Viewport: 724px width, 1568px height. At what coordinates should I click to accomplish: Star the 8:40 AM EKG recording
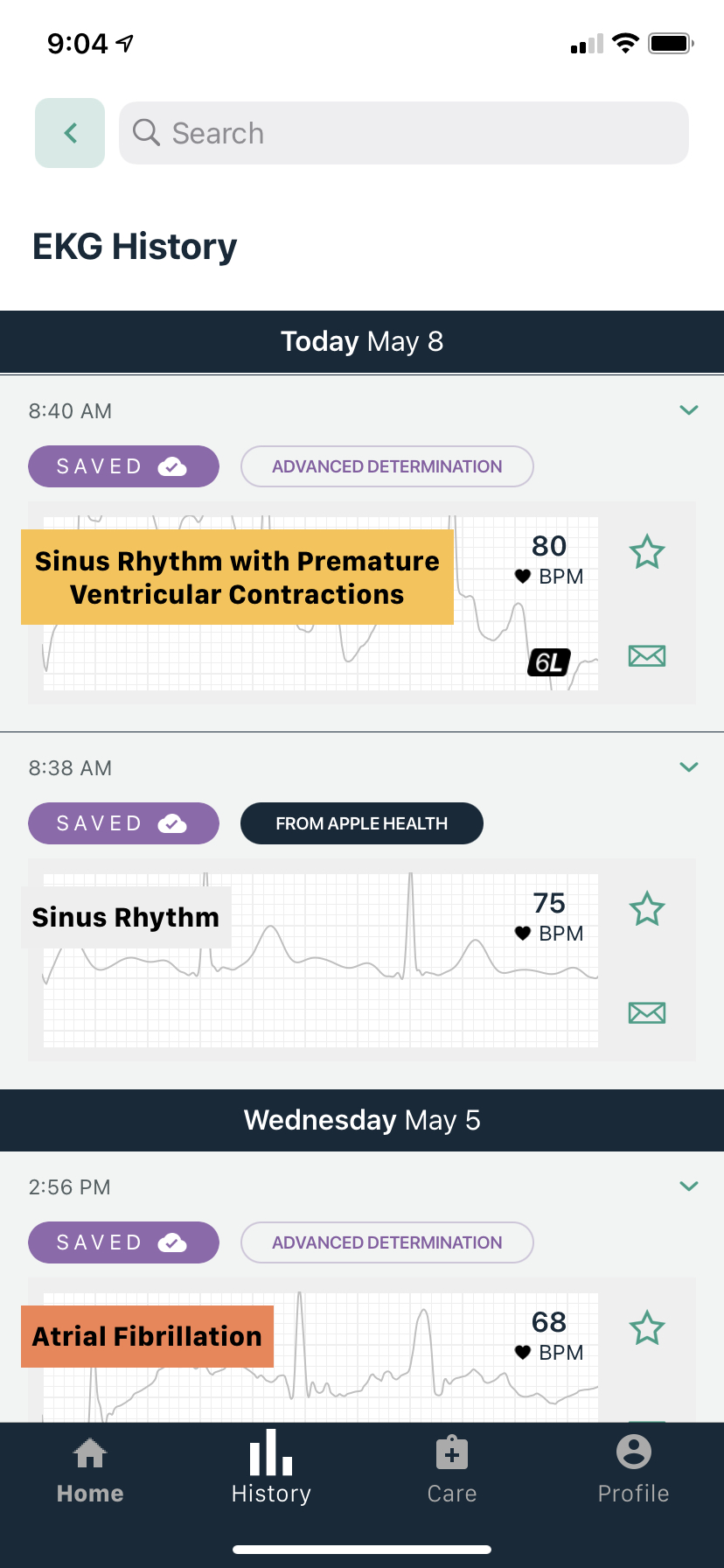click(x=646, y=552)
